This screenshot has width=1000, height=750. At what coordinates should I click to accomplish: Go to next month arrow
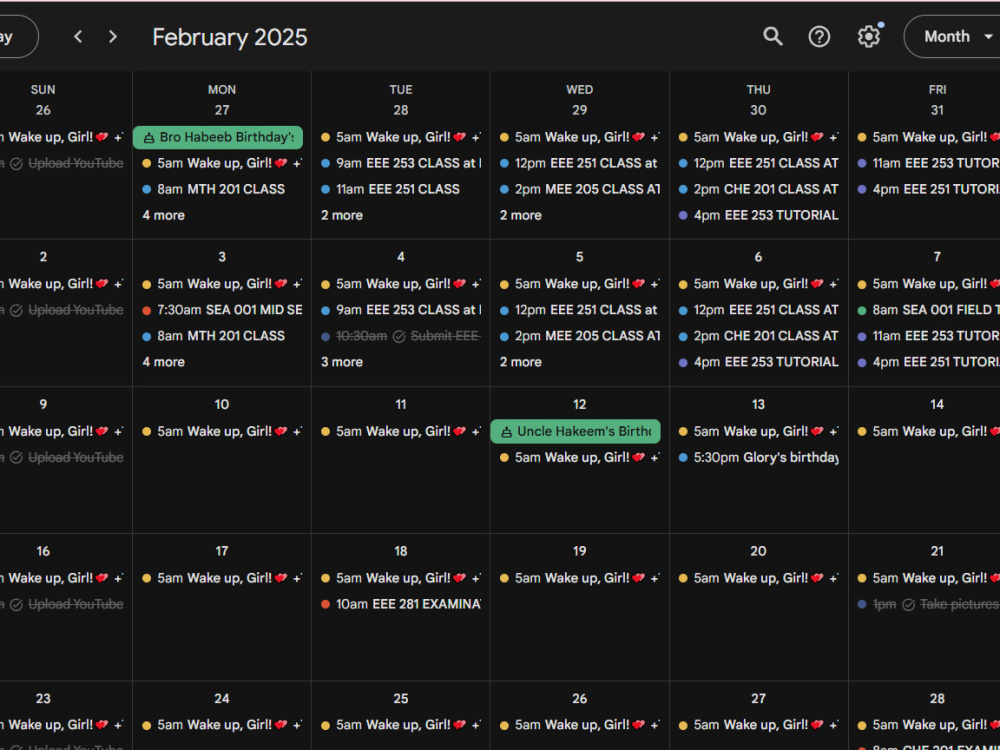113,36
